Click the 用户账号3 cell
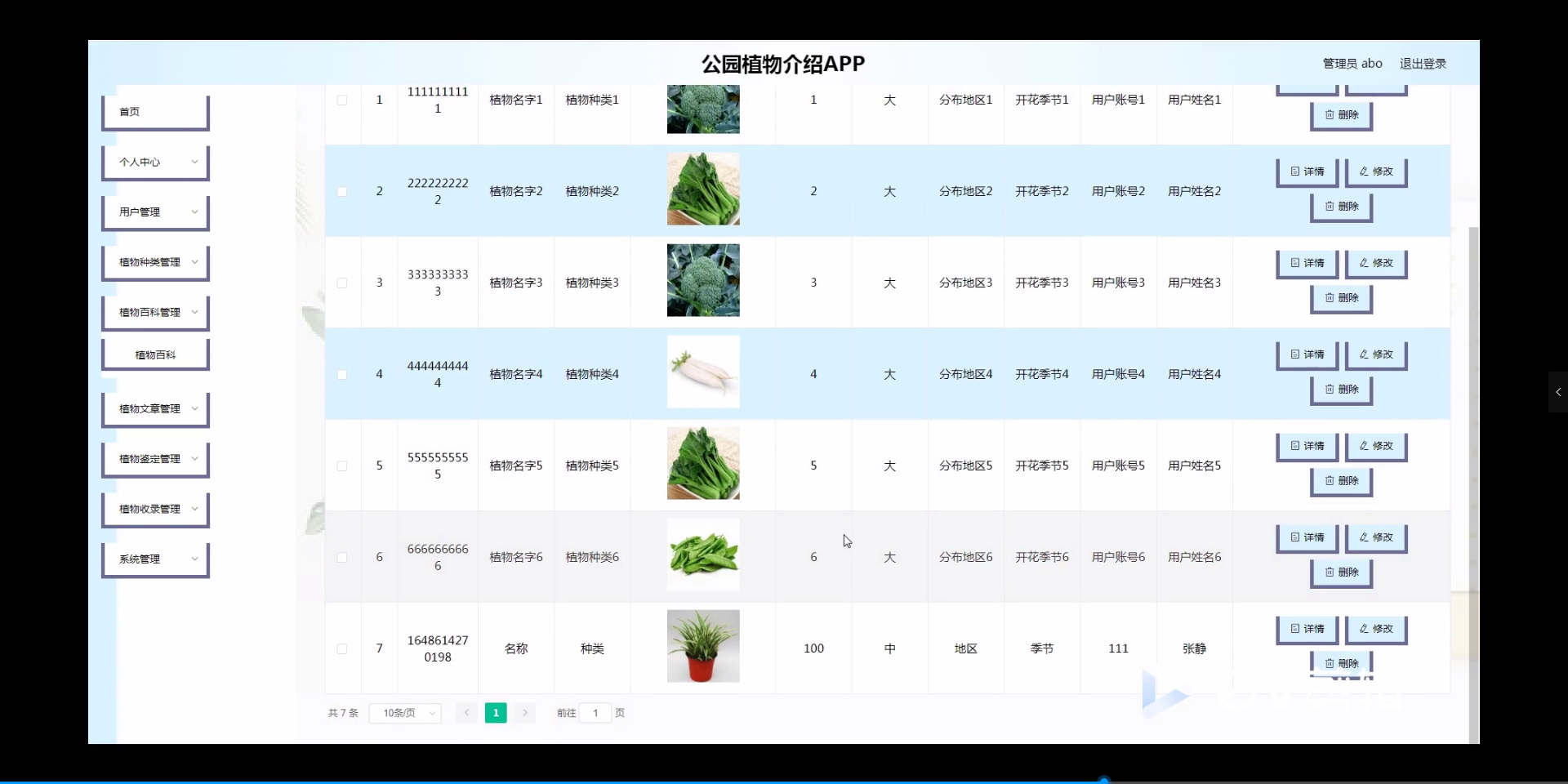This screenshot has width=1568, height=784. coord(1118,283)
